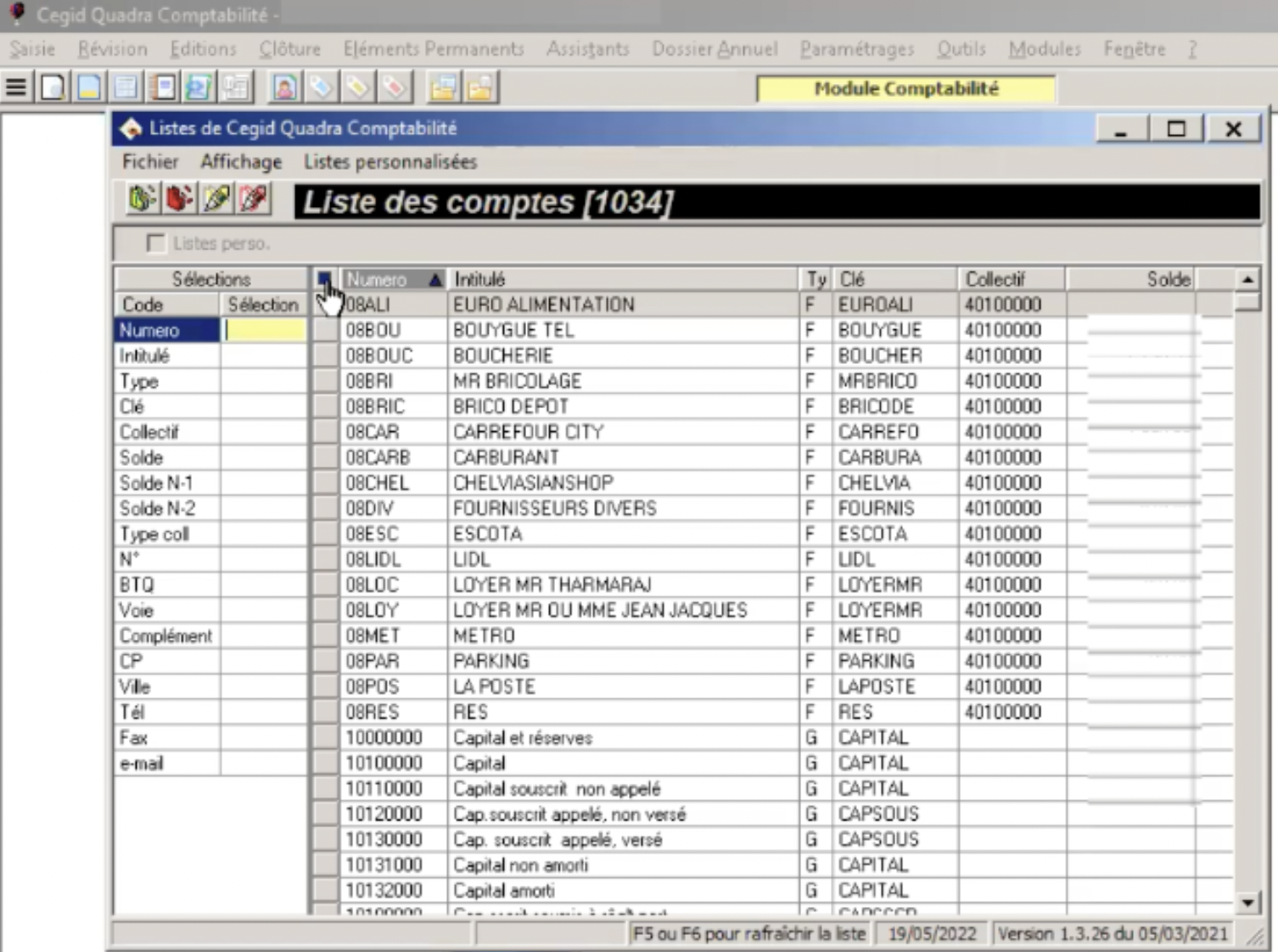The width and height of the screenshot is (1278, 952).
Task: Click the red pen icon in Listes toolbar
Action: pos(254,199)
